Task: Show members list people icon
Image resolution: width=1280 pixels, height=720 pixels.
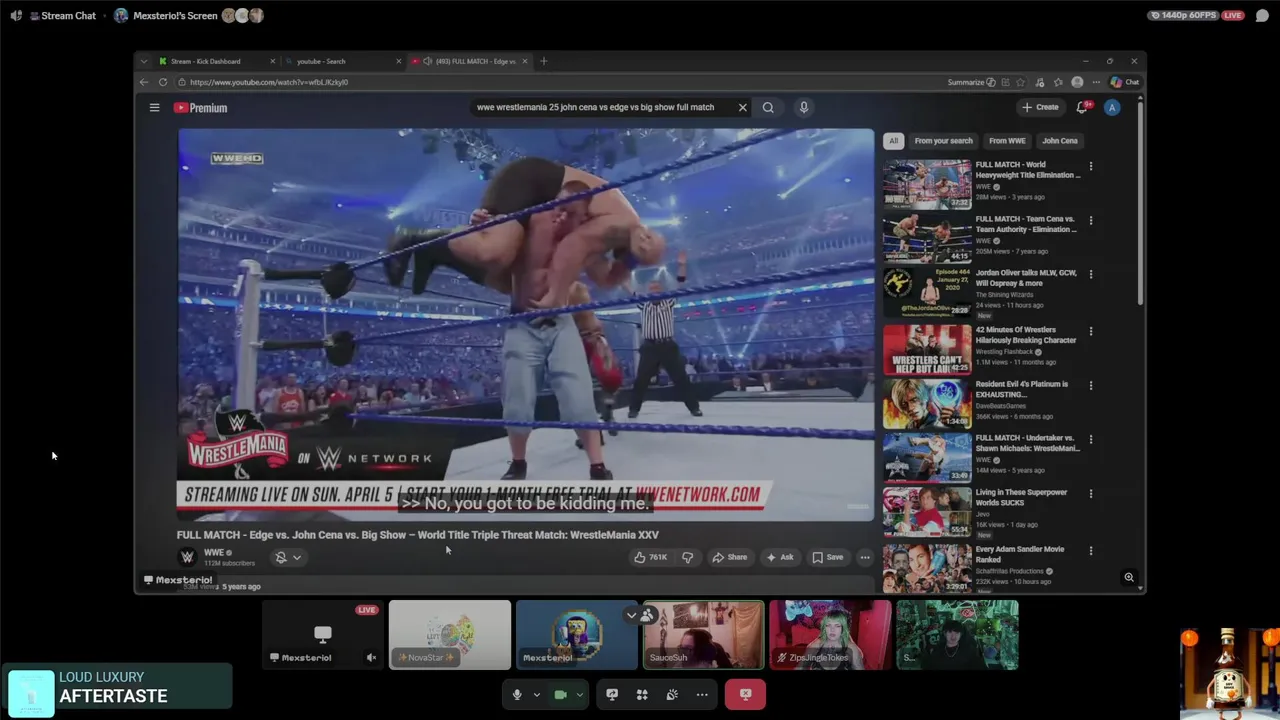Action: tap(648, 615)
